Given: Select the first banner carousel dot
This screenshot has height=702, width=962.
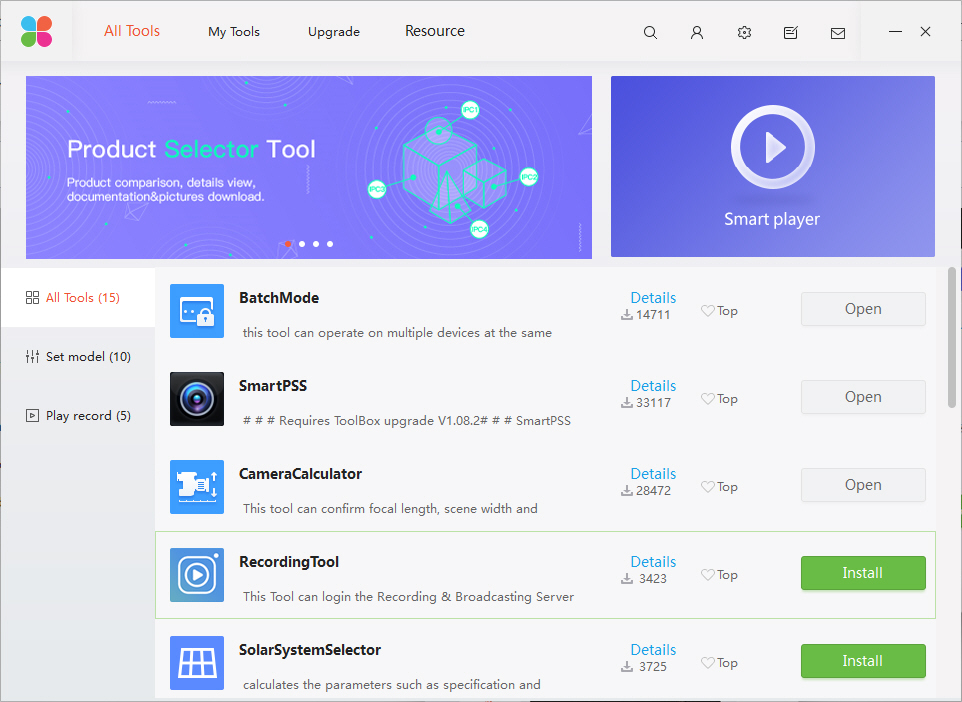Looking at the screenshot, I should click(x=288, y=244).
